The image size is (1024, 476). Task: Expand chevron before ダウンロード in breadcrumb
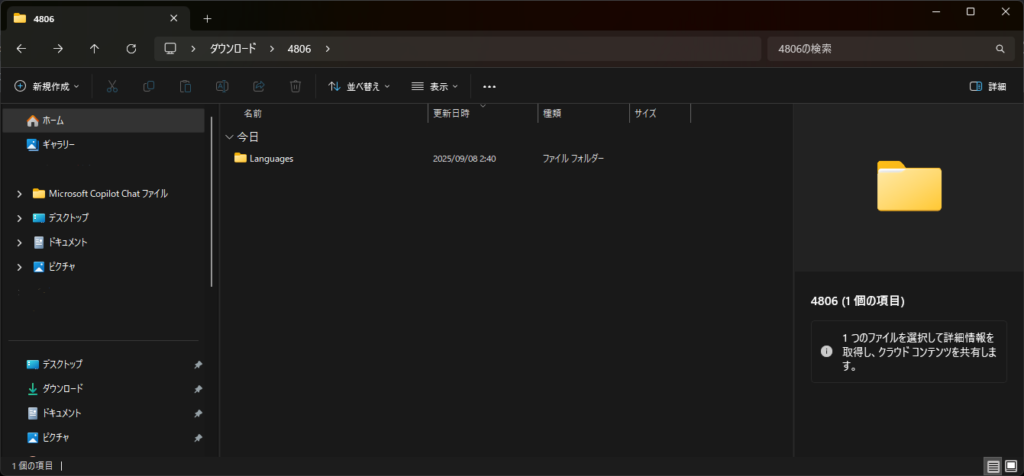click(193, 48)
